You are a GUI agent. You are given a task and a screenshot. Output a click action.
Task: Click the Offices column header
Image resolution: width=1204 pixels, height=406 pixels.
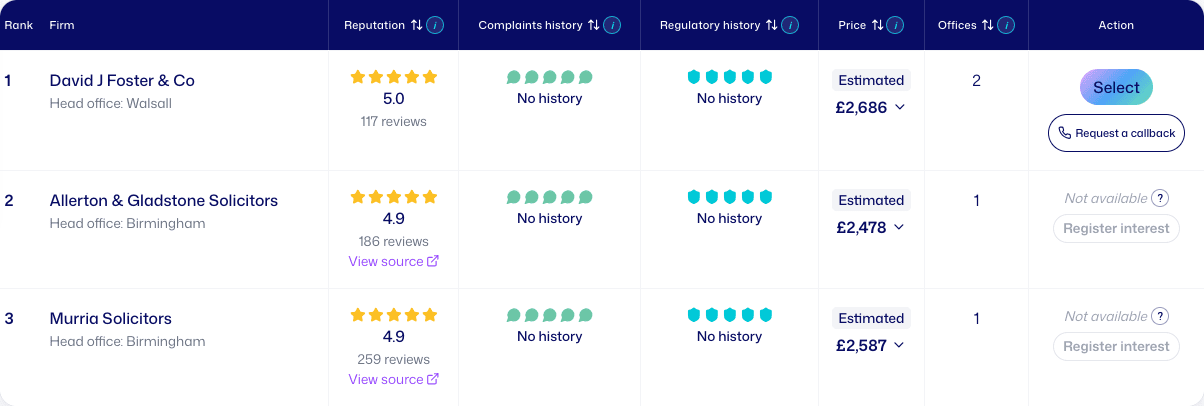[957, 25]
